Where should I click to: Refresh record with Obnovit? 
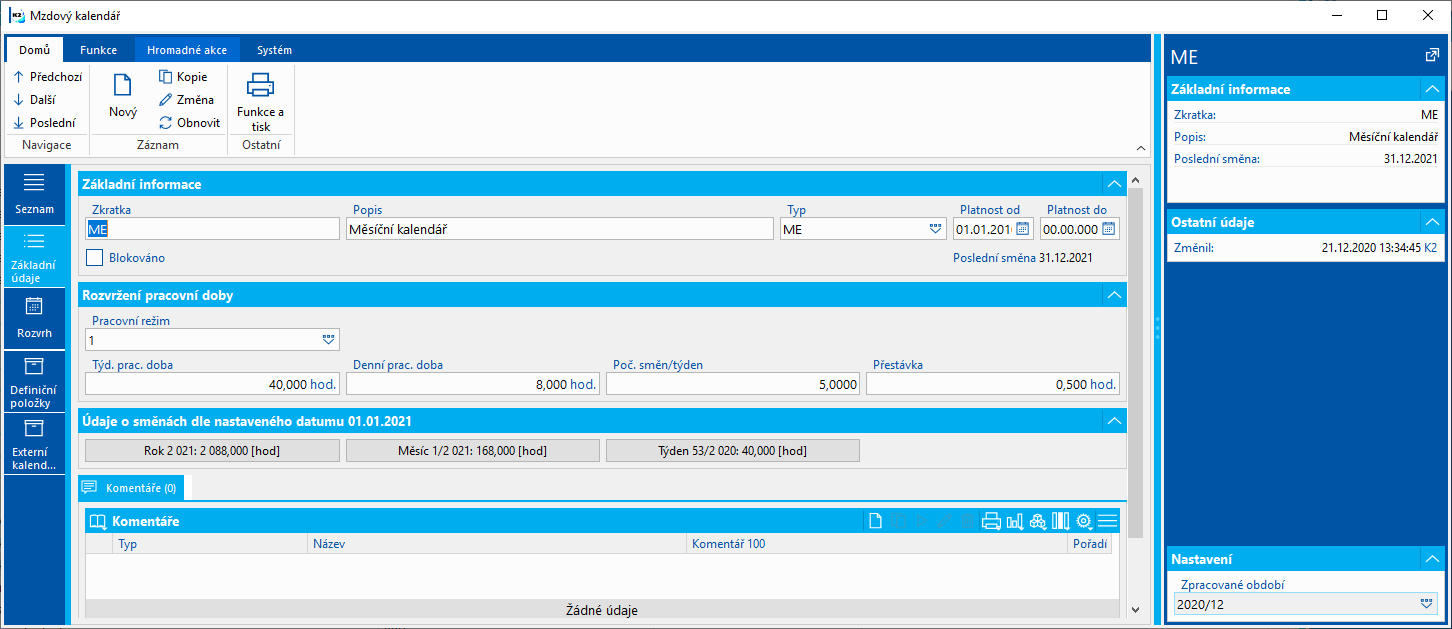coord(190,123)
